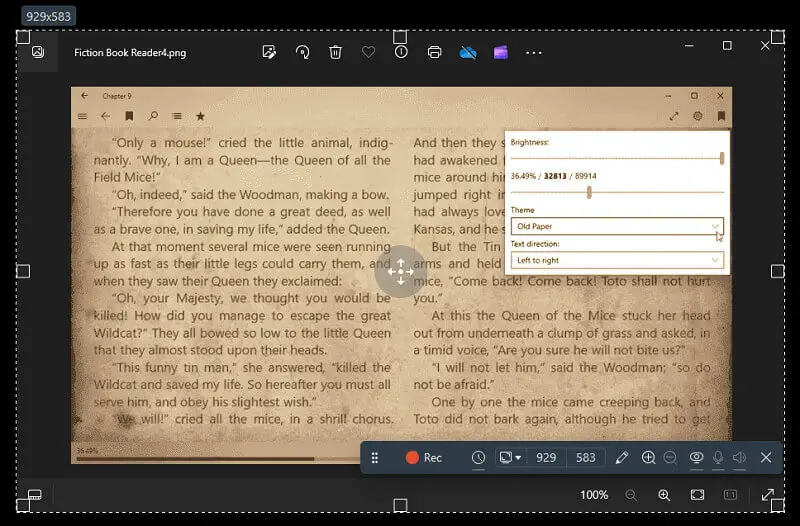800x526 pixels.
Task: Open the Theme dropdown showing Old Paper
Action: tap(617, 226)
